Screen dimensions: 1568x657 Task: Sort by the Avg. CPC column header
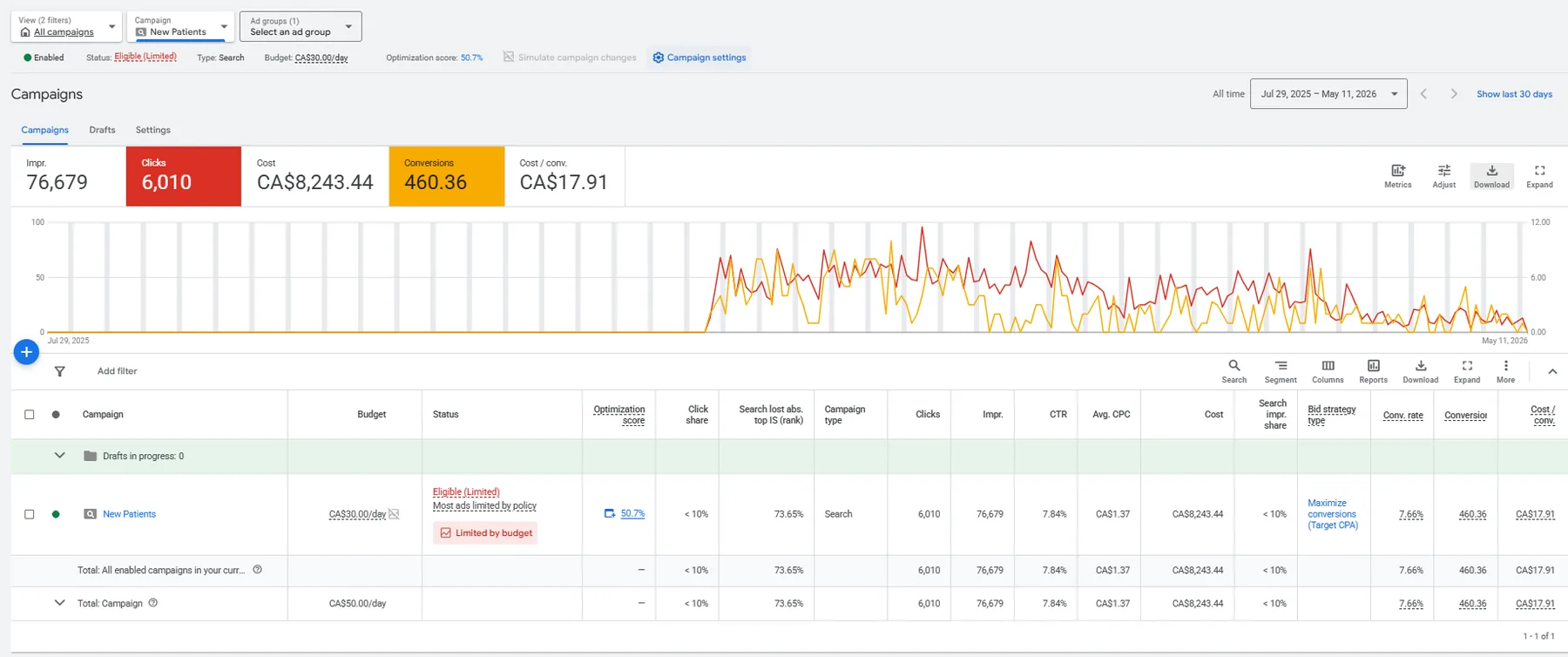[1111, 415]
